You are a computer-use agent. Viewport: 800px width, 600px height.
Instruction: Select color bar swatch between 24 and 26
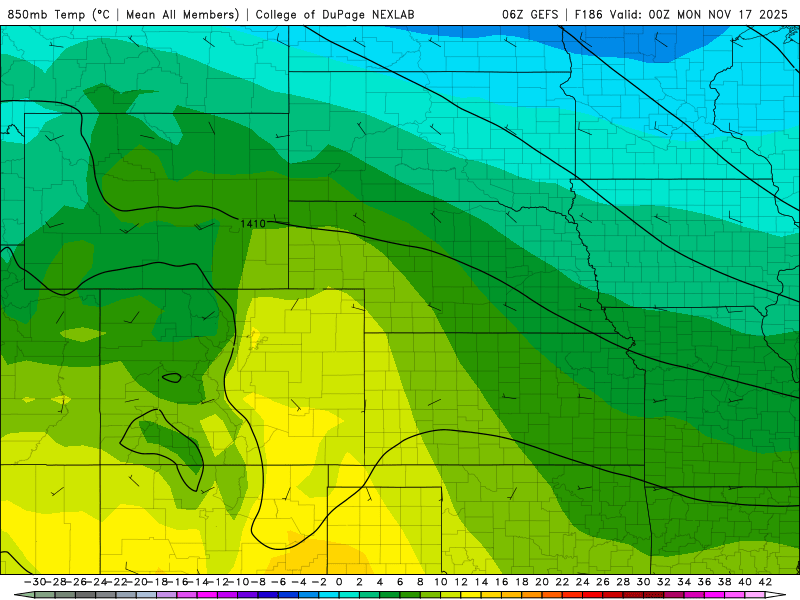click(592, 595)
